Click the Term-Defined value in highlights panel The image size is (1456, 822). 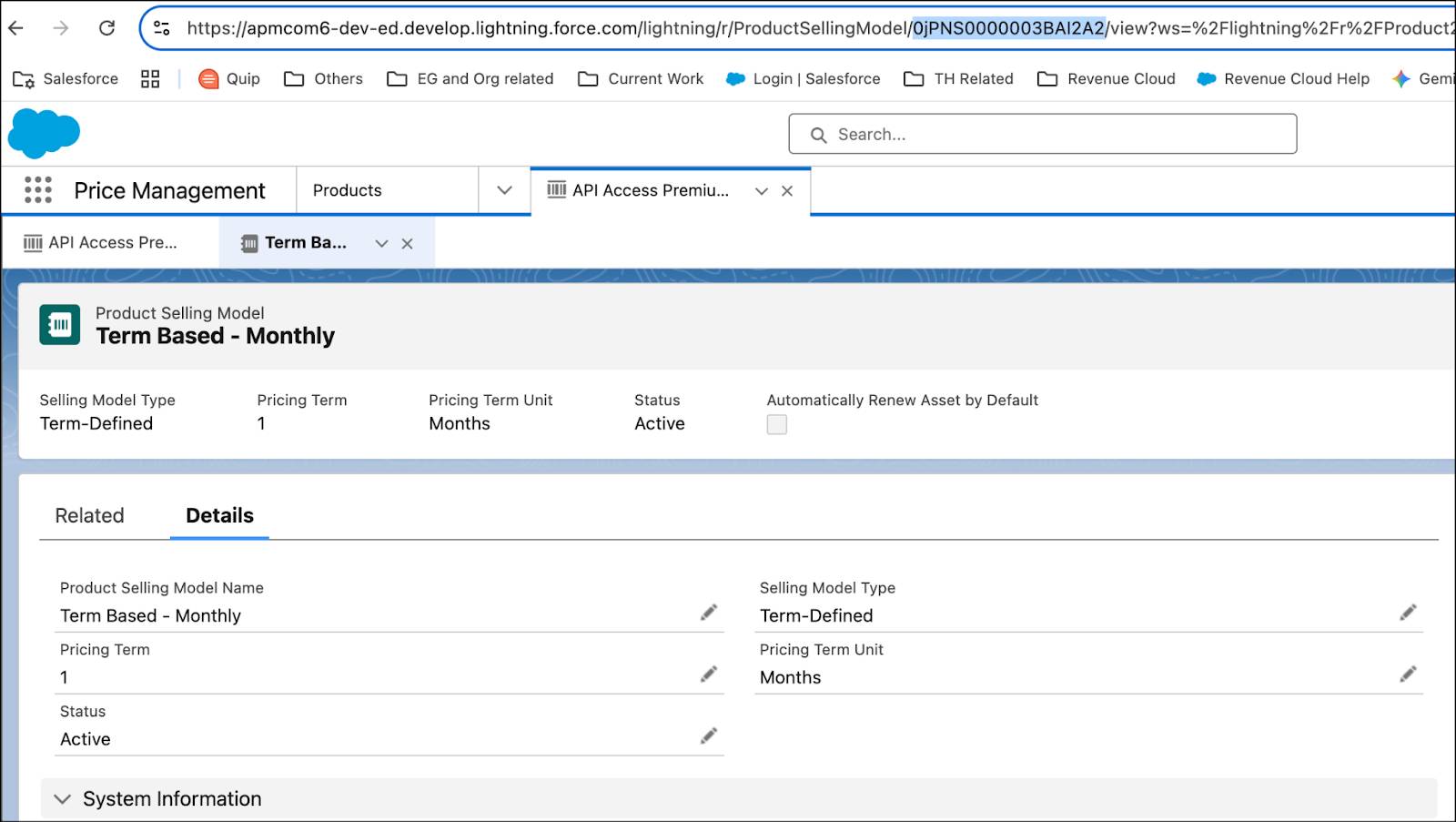[x=96, y=423]
